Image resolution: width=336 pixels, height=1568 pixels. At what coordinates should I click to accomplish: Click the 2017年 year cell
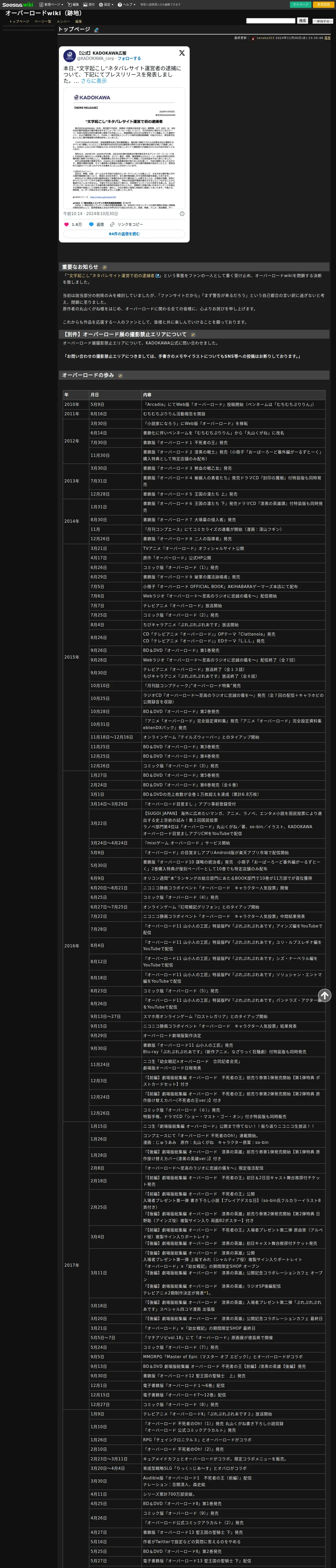(x=76, y=1265)
